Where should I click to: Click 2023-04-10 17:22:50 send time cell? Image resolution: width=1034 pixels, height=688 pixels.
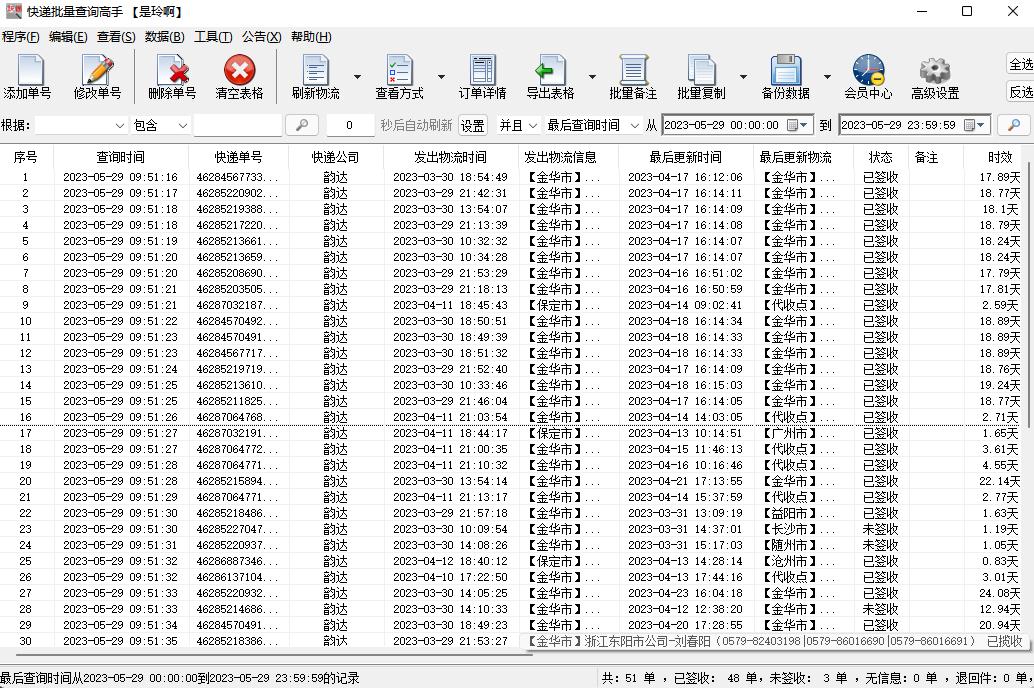pos(450,577)
